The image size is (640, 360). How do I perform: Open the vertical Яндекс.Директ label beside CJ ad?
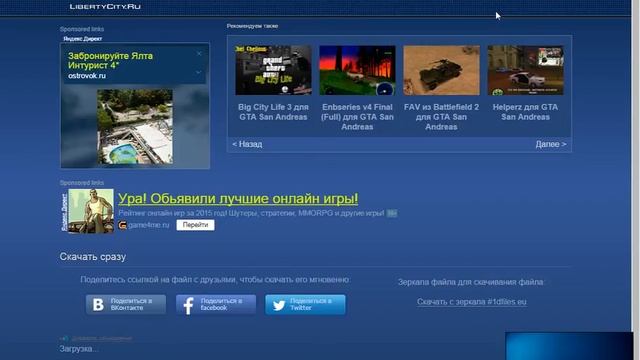pyautogui.click(x=64, y=212)
